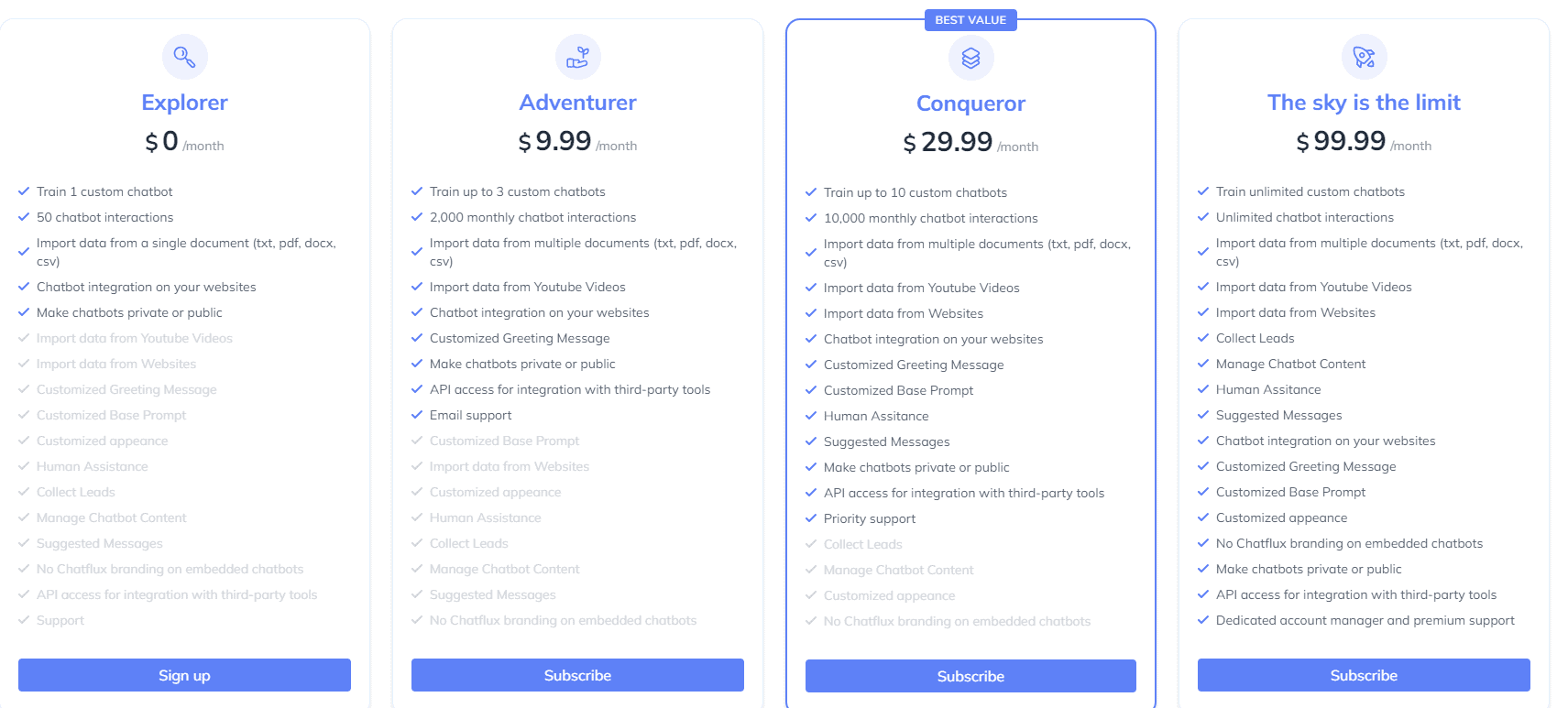Select the stacked layers icon above Conqueror
Image resolution: width=1568 pixels, height=708 pixels.
(x=970, y=57)
